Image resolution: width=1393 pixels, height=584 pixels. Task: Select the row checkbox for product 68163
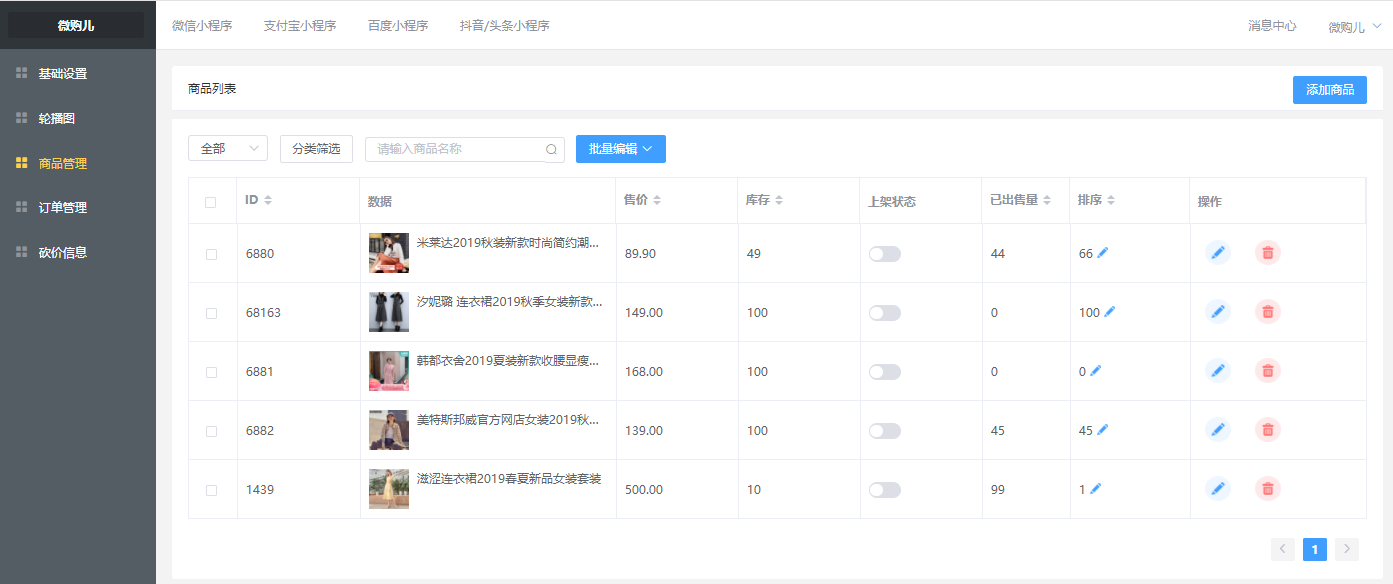tap(211, 313)
